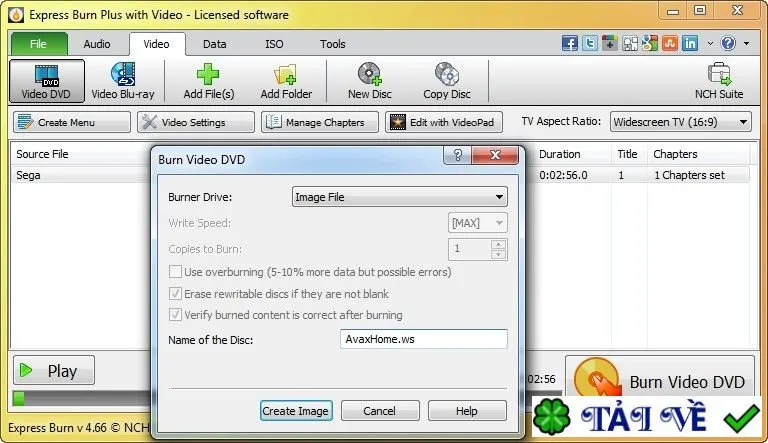Cancel the Burn Video DVD dialog

[380, 411]
